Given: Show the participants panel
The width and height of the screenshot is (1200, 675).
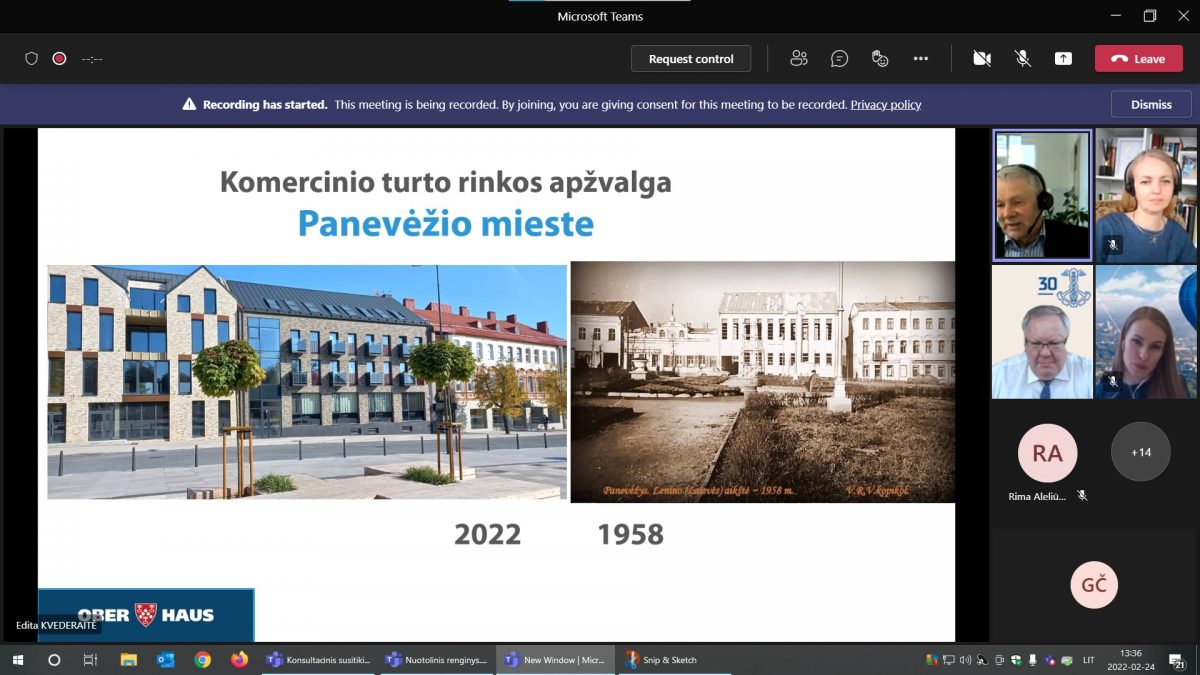Looking at the screenshot, I should pos(798,59).
